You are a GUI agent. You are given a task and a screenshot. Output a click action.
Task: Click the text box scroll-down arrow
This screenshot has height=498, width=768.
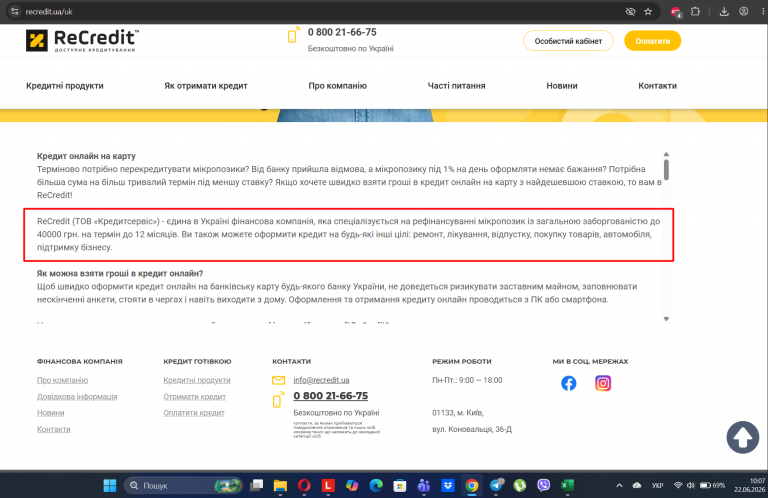click(666, 319)
